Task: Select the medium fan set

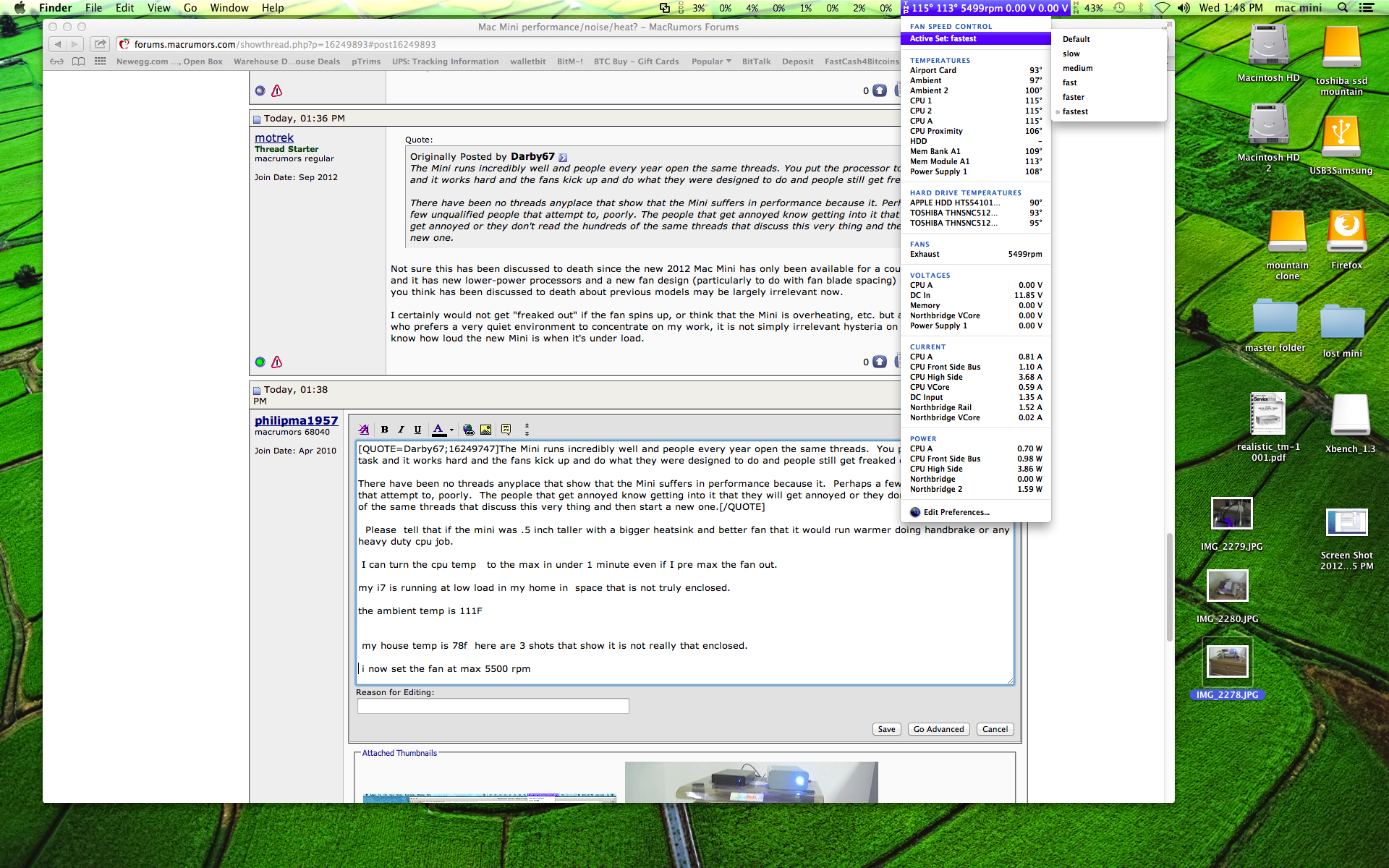Action: pyautogui.click(x=1108, y=68)
